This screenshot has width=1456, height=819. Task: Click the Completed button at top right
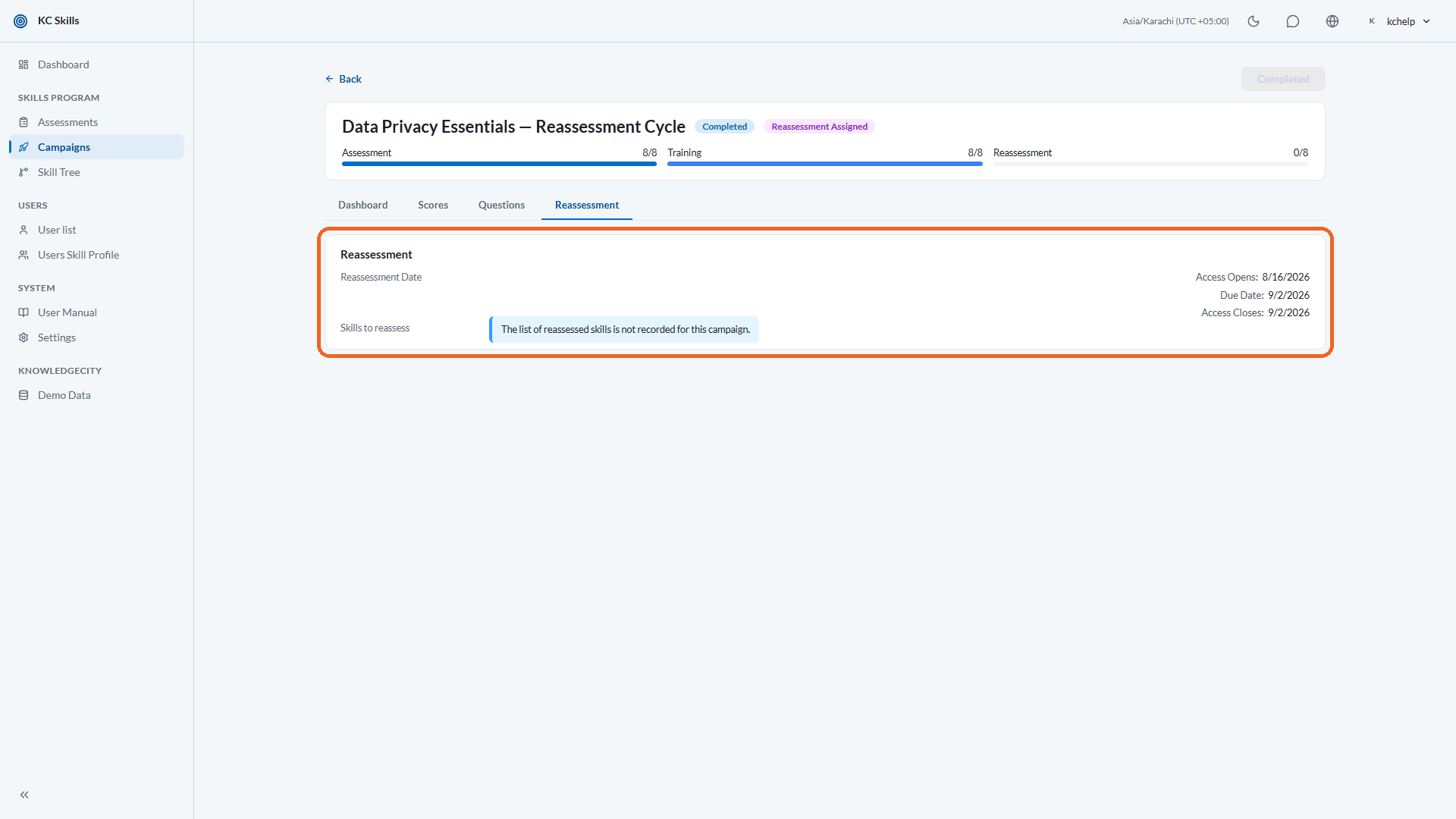pos(1283,79)
